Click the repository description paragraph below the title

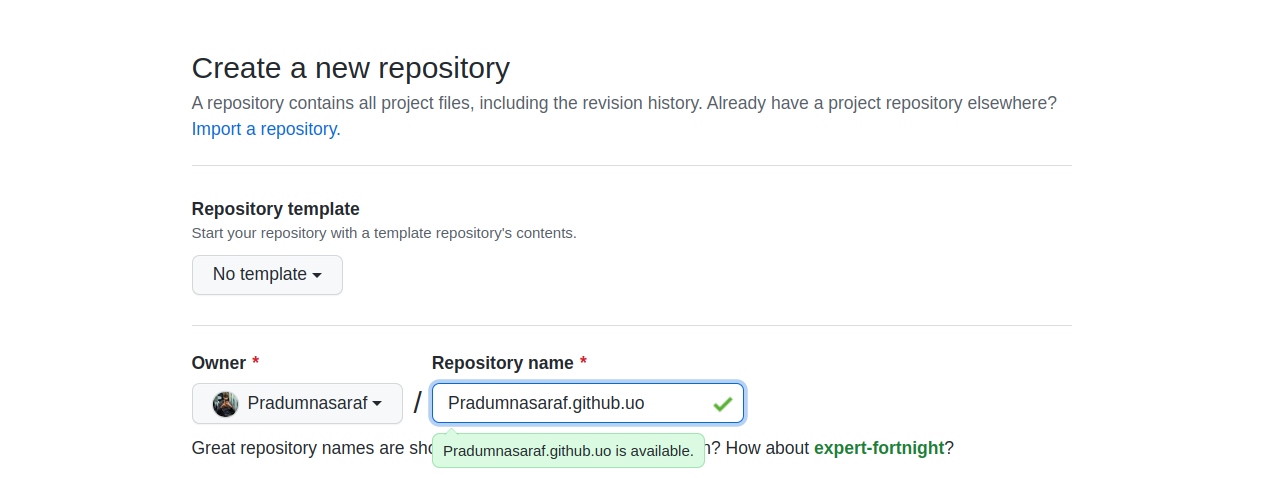click(x=623, y=103)
